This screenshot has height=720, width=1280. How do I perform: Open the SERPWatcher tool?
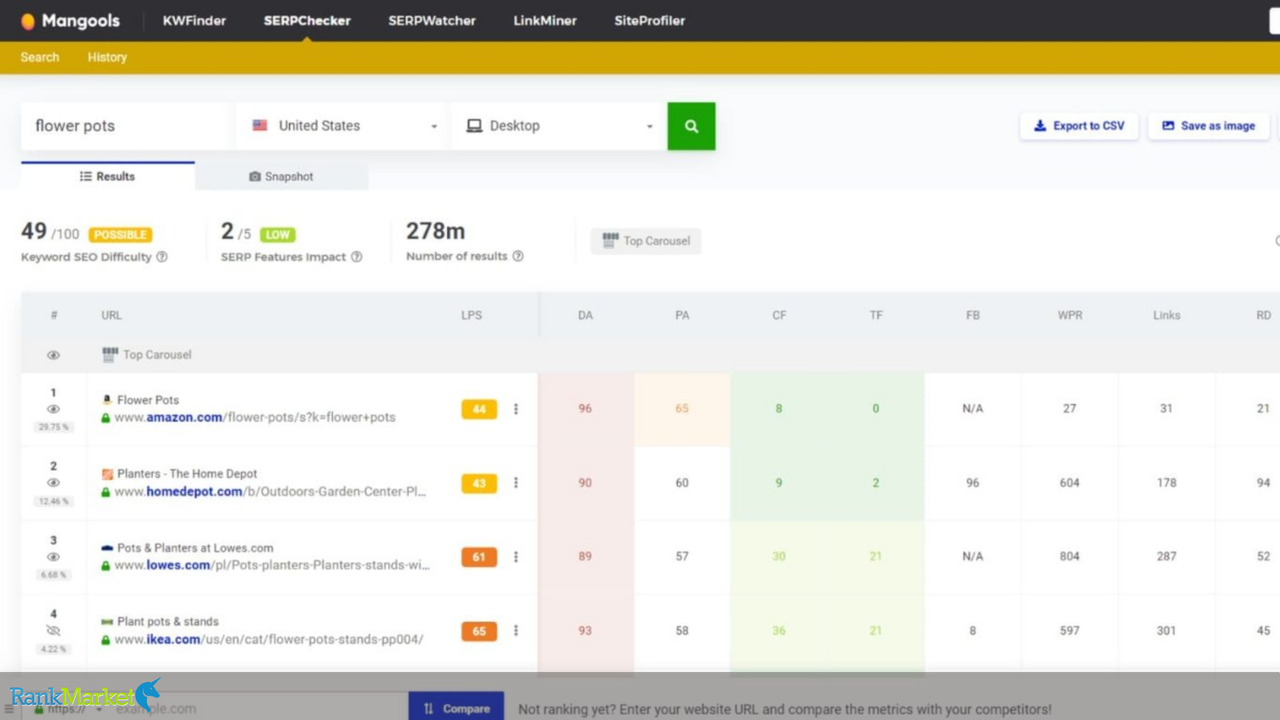tap(432, 21)
